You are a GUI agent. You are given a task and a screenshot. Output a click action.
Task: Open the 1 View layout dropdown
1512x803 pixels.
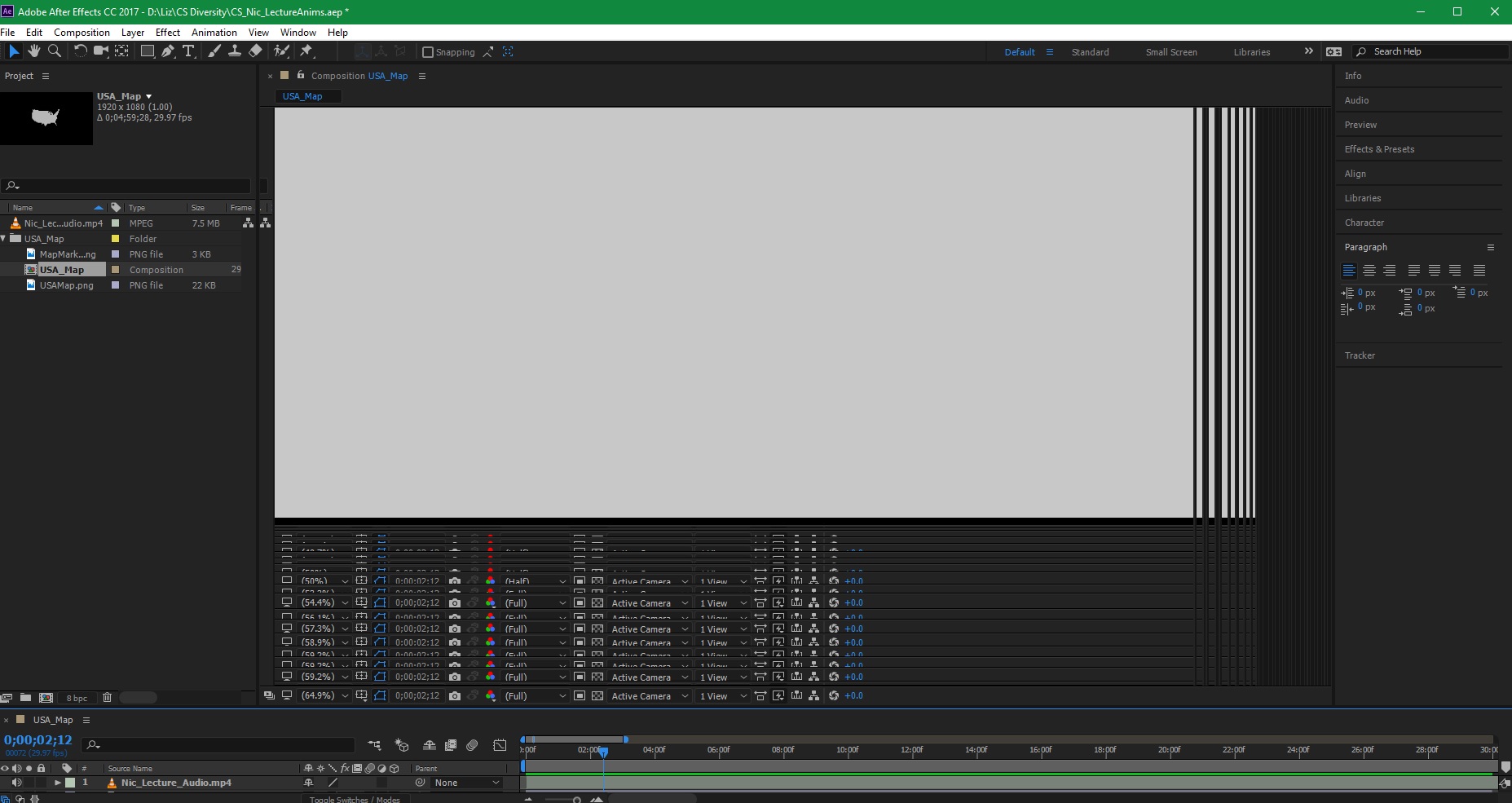coord(723,695)
